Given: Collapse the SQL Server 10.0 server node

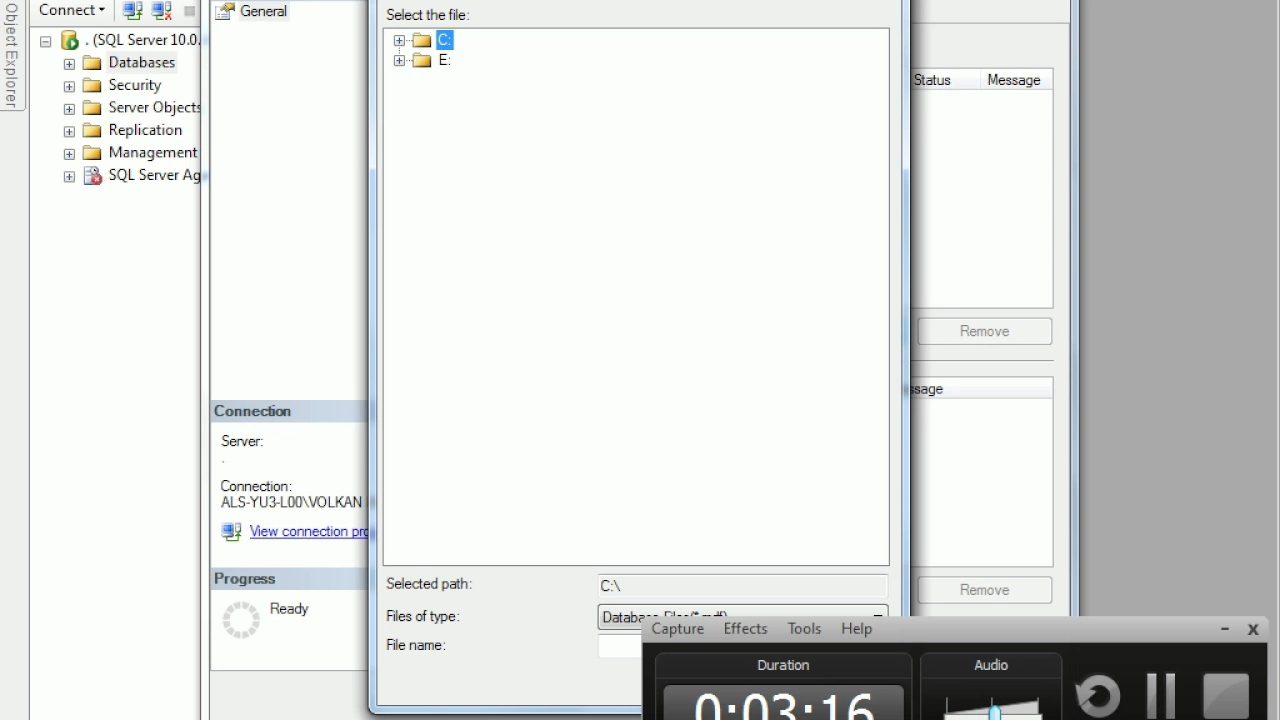Looking at the screenshot, I should coord(45,41).
